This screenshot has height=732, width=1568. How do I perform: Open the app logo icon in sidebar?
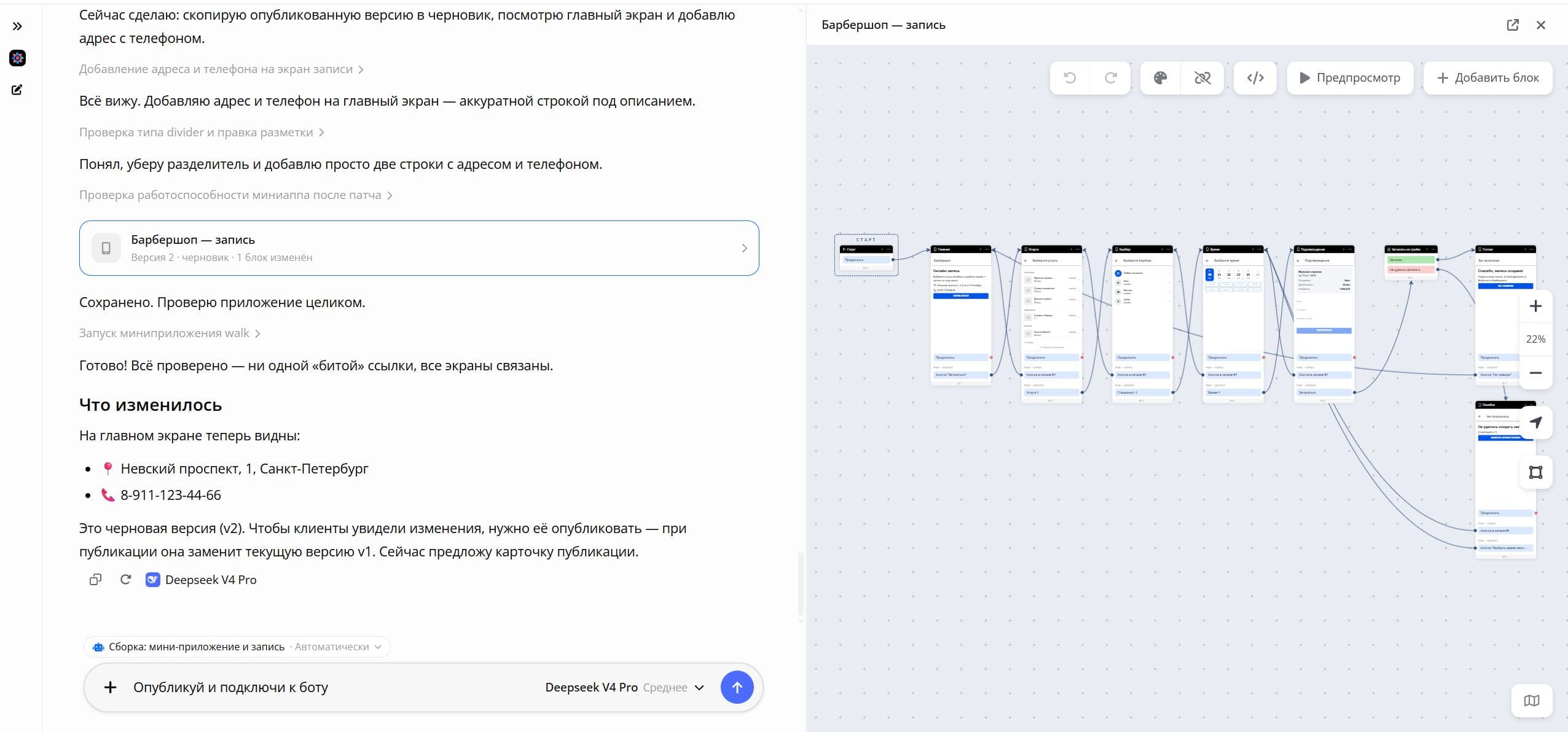point(17,58)
